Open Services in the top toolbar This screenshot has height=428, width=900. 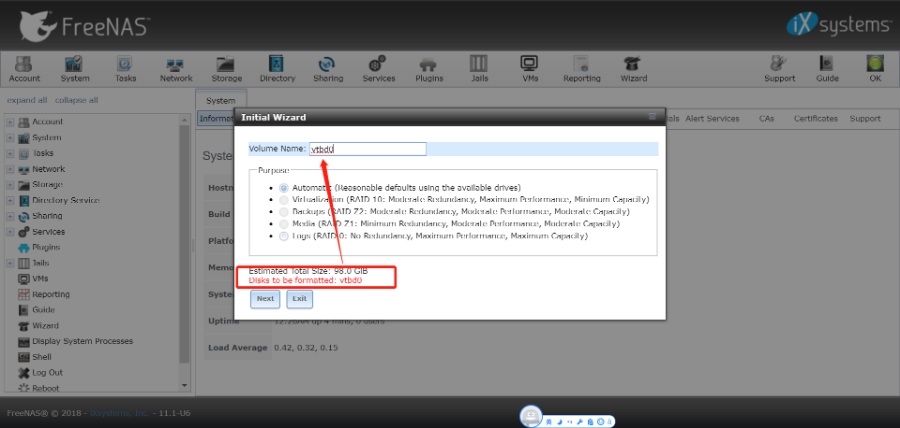(x=378, y=69)
